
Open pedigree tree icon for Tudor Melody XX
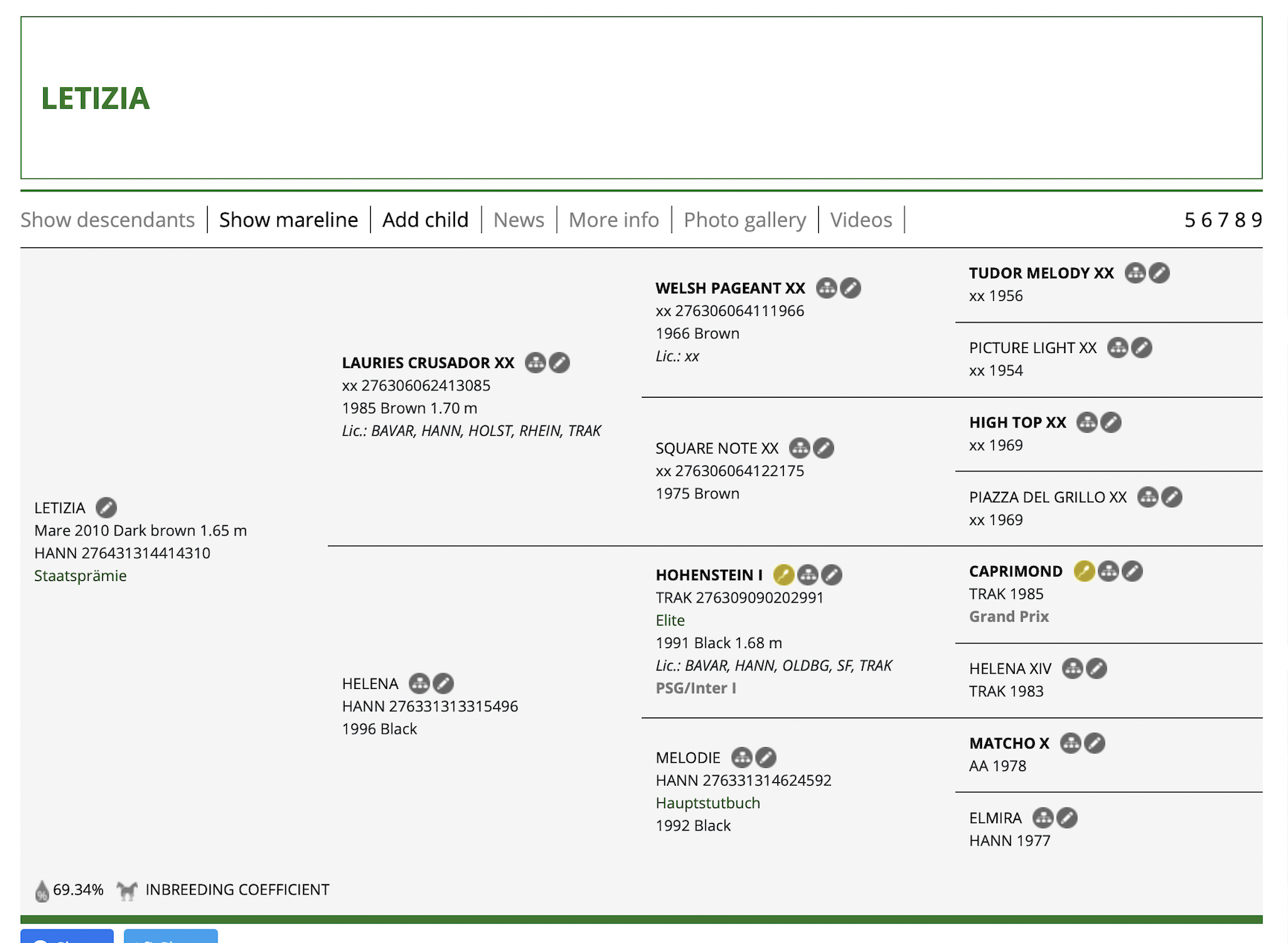(1135, 273)
